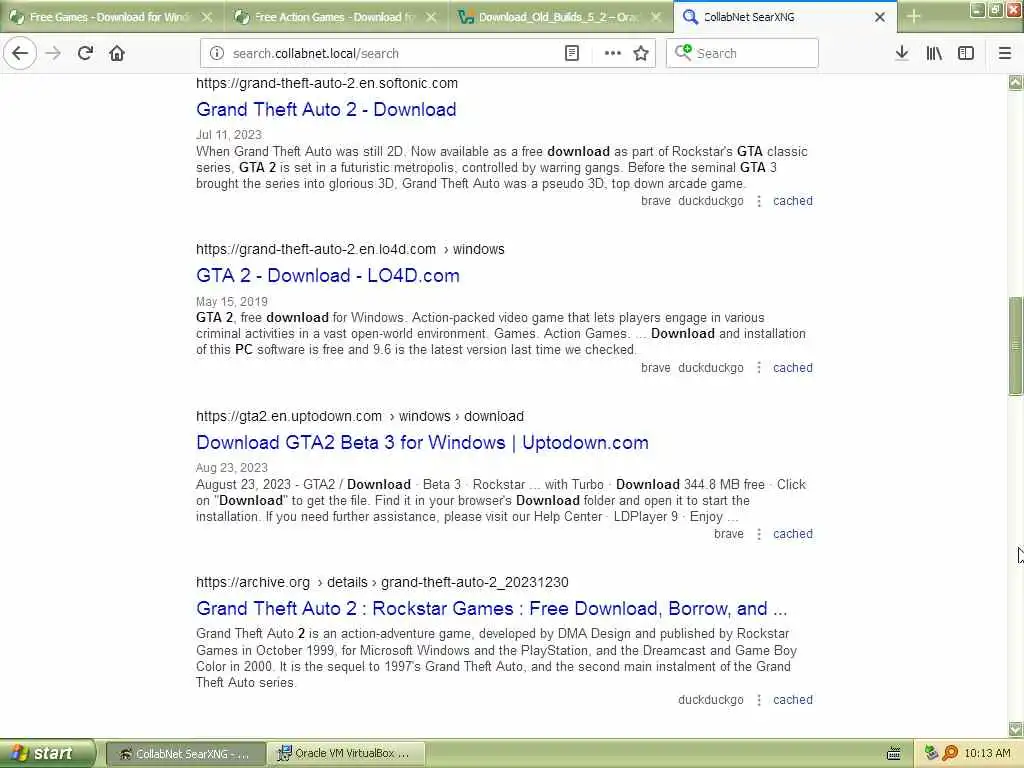Show site information icon in address bar
This screenshot has width=1024, height=768.
point(217,54)
